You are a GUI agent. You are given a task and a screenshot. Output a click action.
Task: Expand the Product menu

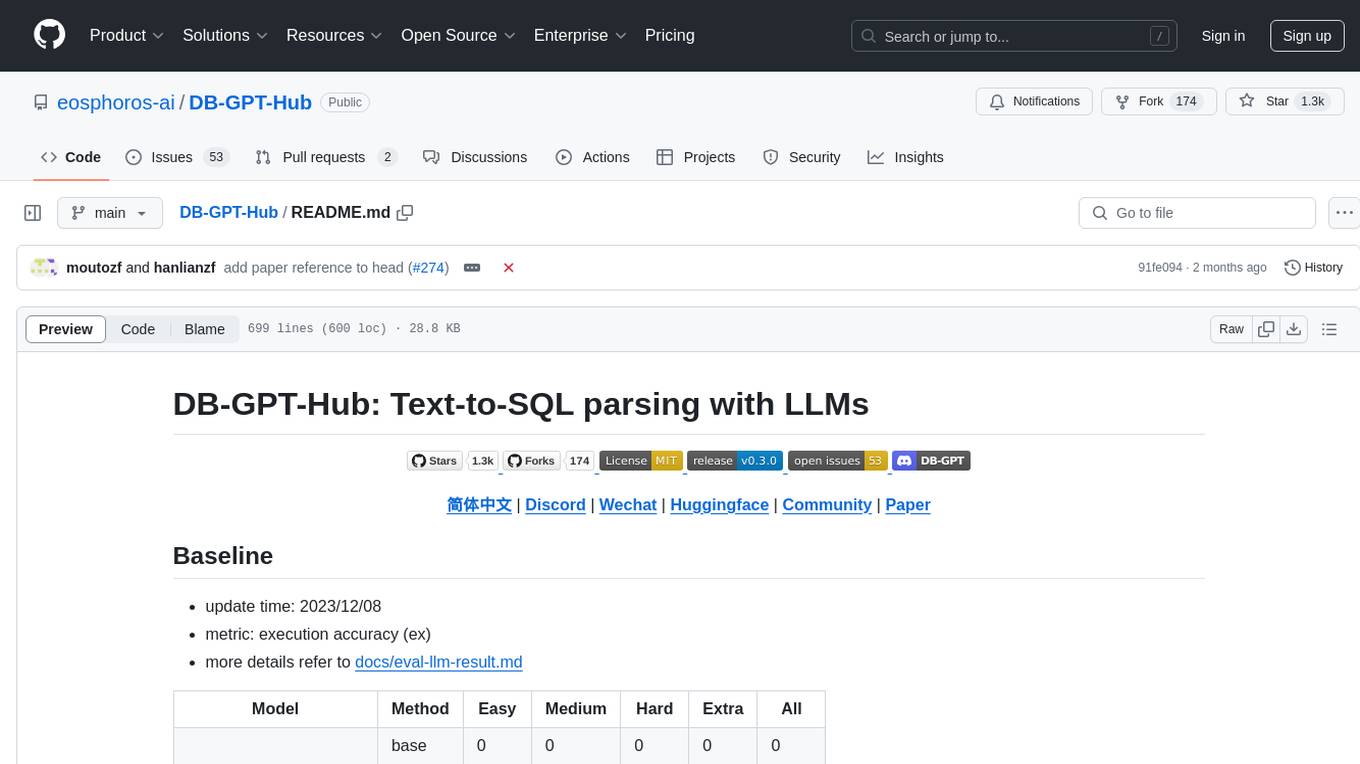127,35
